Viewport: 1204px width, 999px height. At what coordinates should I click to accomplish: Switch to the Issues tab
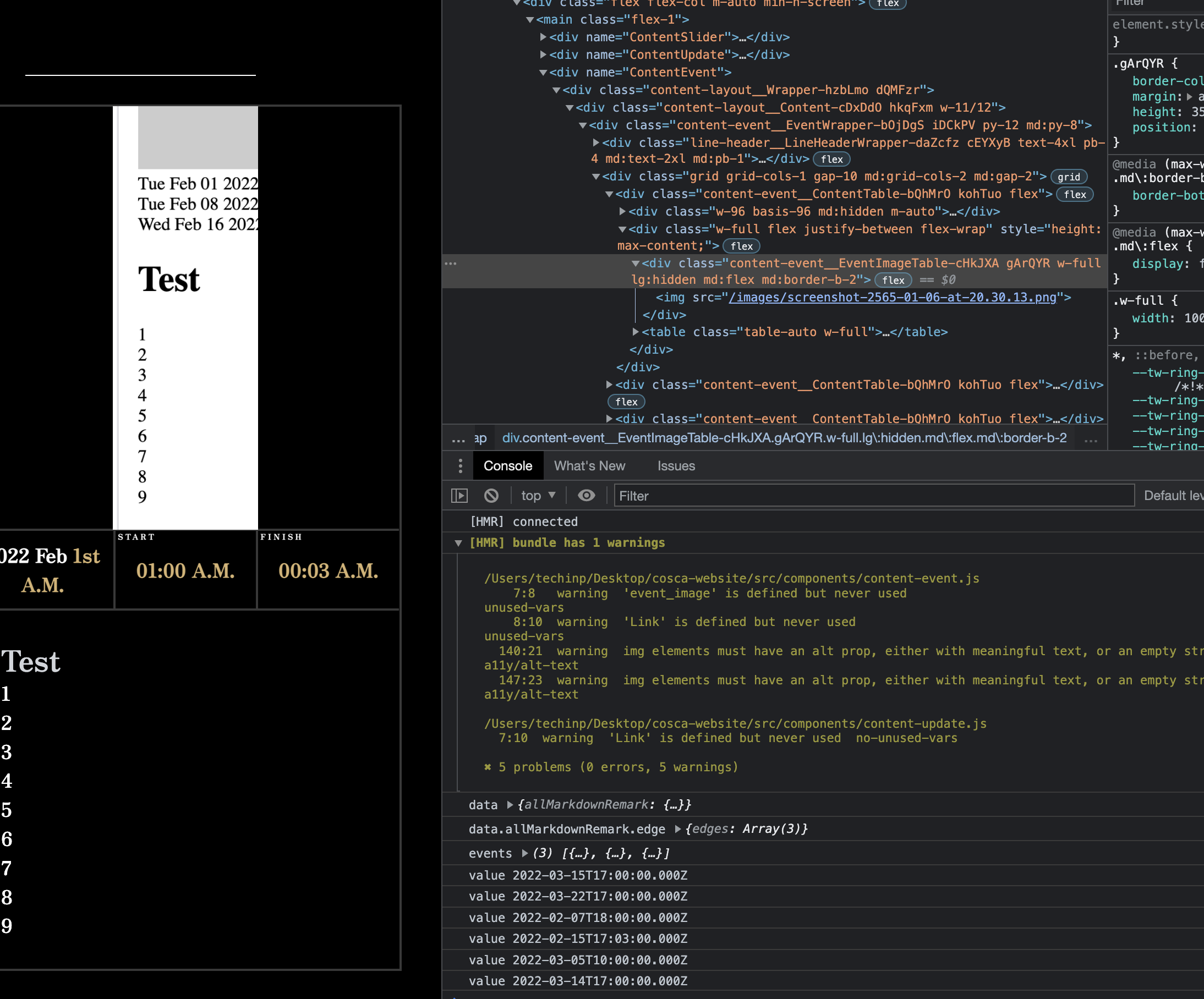[x=676, y=466]
